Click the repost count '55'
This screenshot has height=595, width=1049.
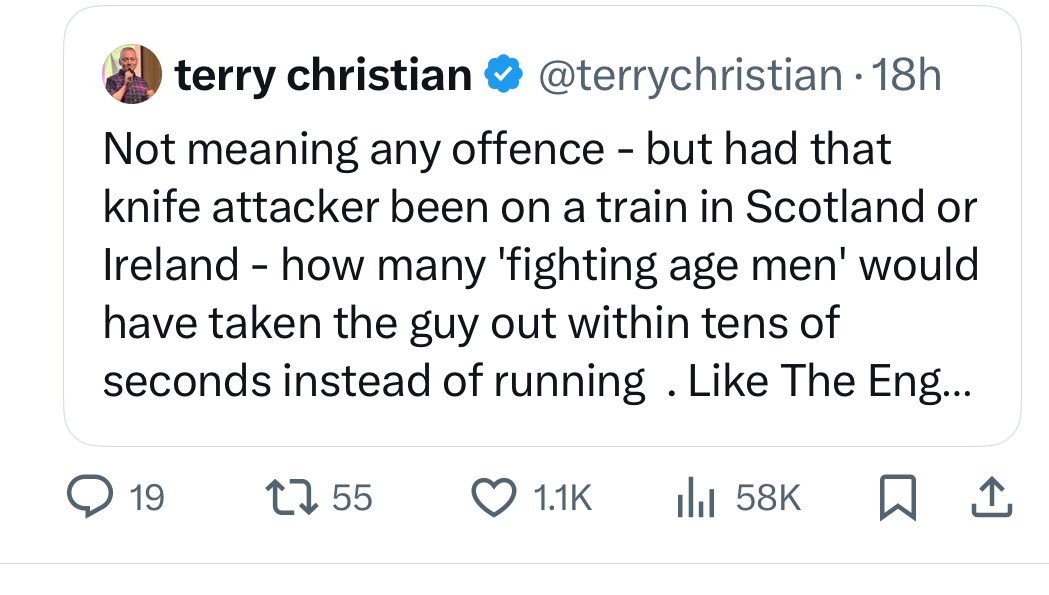[x=351, y=498]
